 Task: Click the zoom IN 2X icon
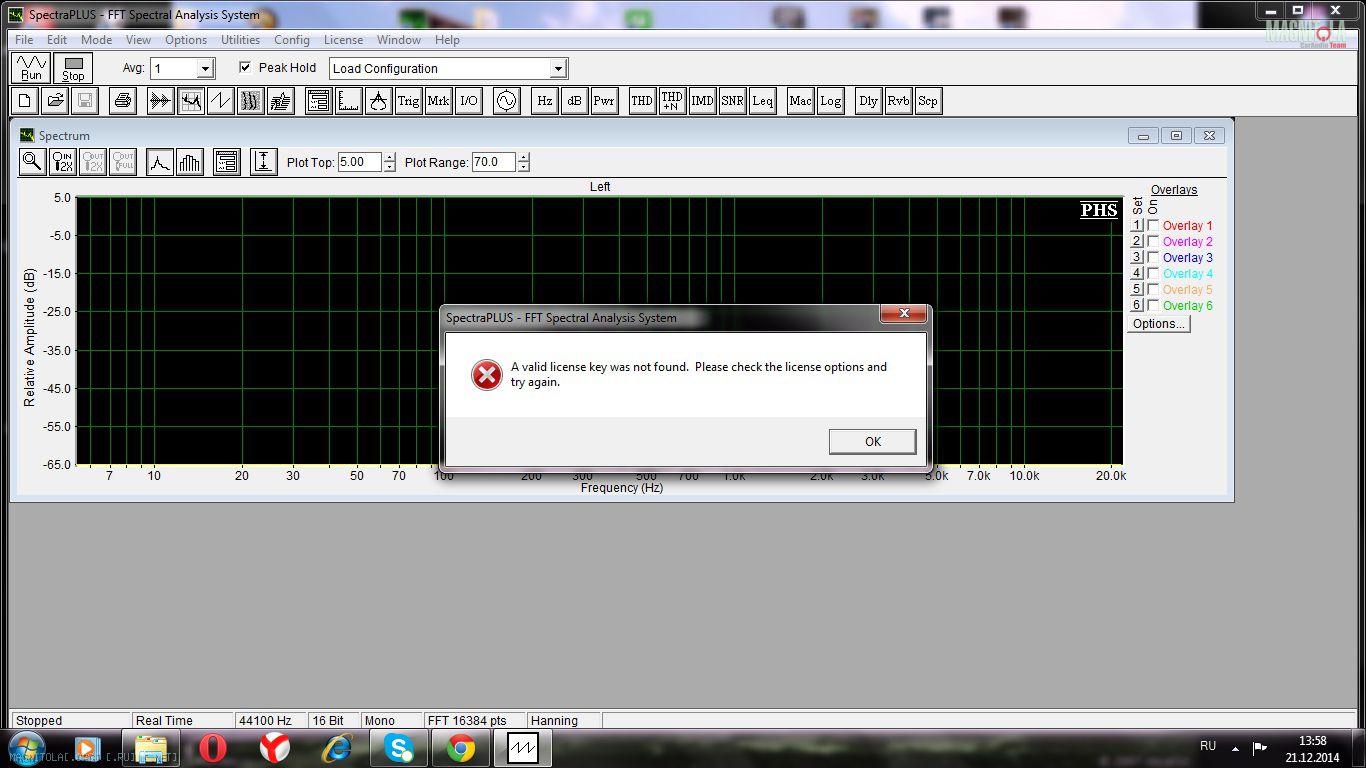pyautogui.click(x=63, y=162)
